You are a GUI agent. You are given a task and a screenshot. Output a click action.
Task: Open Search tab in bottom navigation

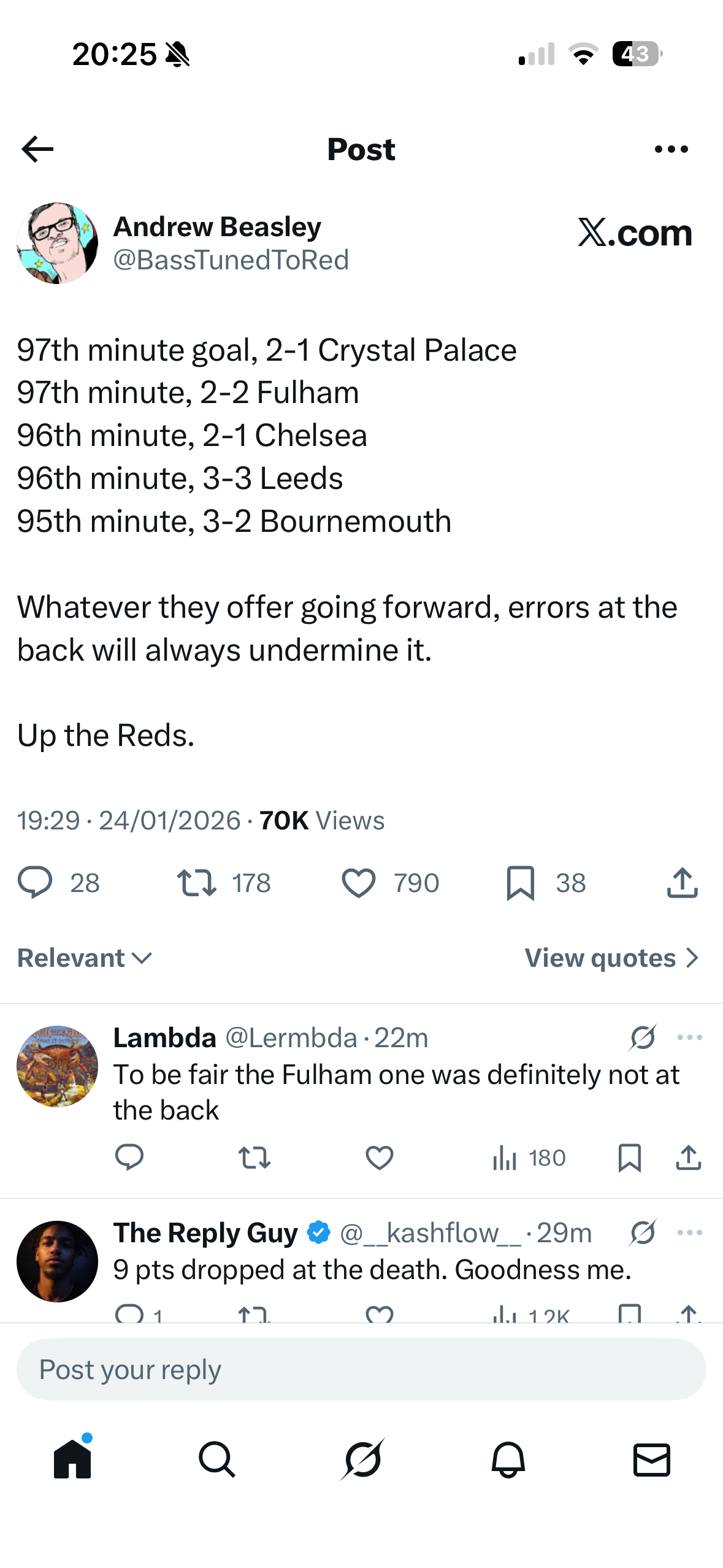tap(217, 1459)
